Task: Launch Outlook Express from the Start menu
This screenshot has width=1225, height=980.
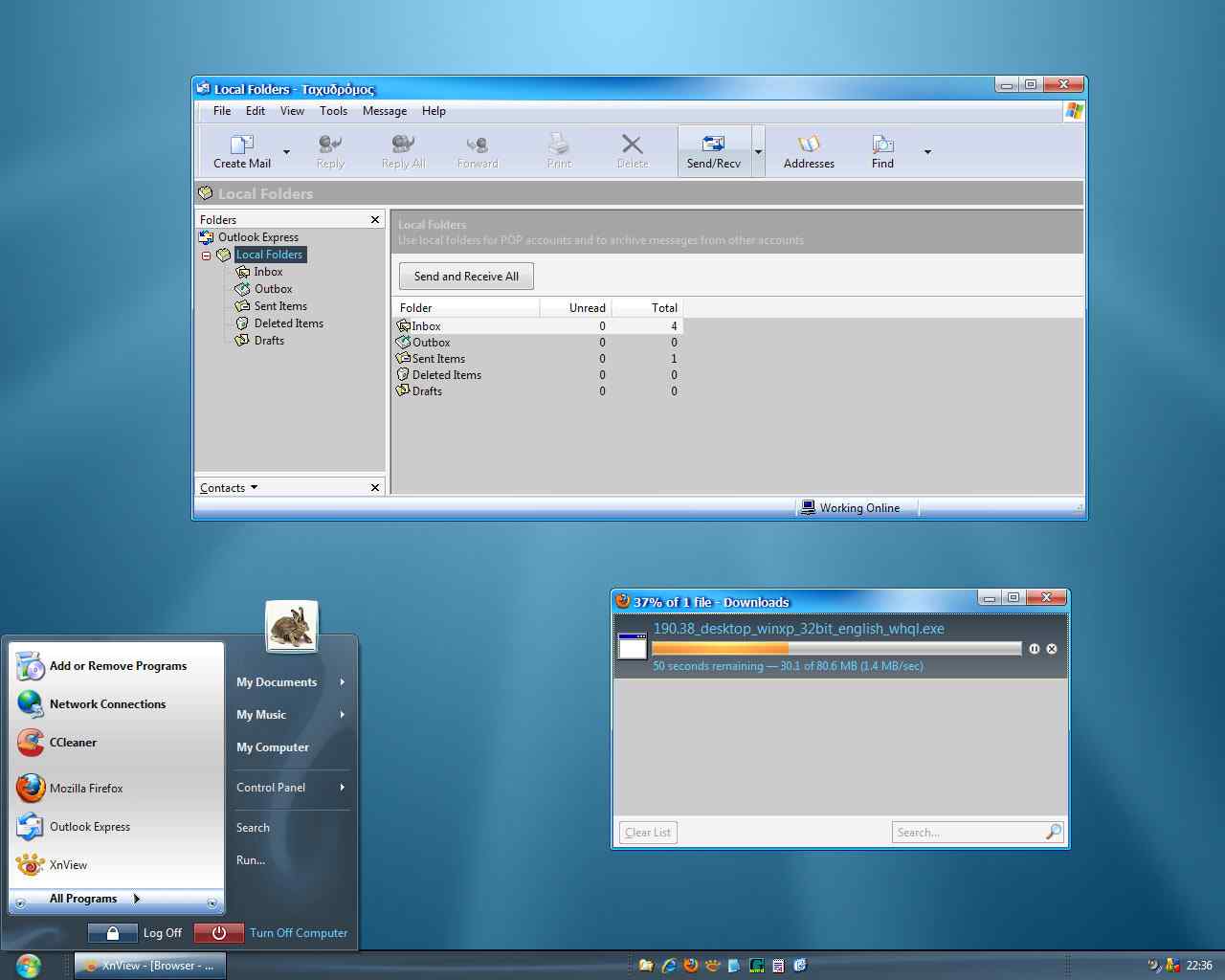Action: click(x=117, y=827)
